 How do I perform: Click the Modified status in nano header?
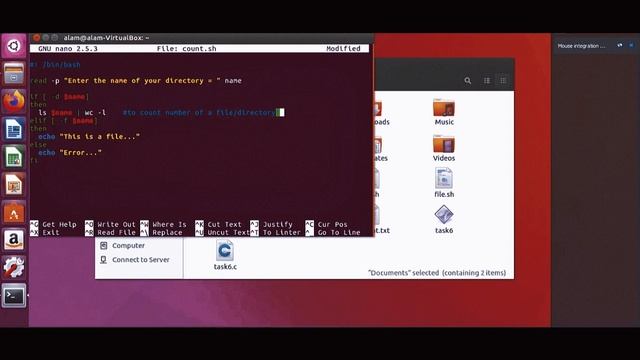pyautogui.click(x=343, y=49)
